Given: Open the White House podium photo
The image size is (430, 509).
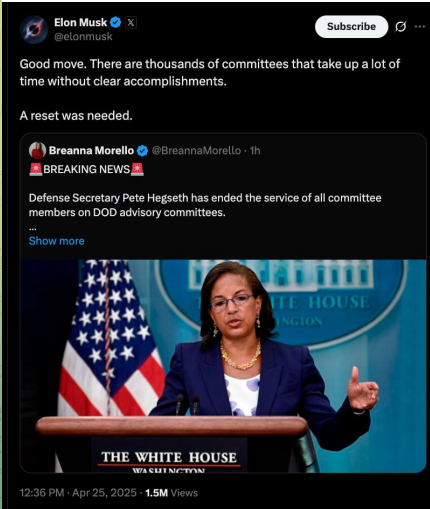Looking at the screenshot, I should 223,366.
